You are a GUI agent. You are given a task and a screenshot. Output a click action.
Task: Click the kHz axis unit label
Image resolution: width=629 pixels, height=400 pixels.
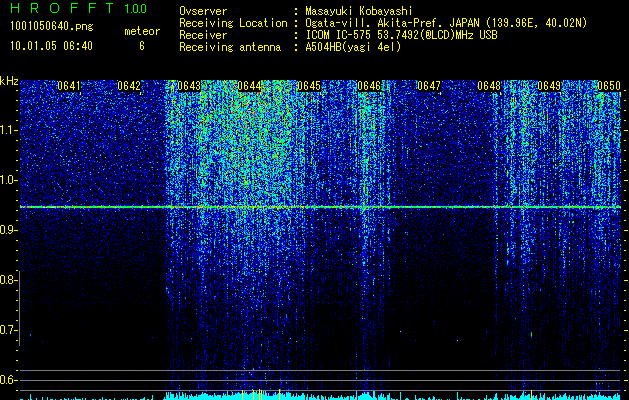point(9,81)
